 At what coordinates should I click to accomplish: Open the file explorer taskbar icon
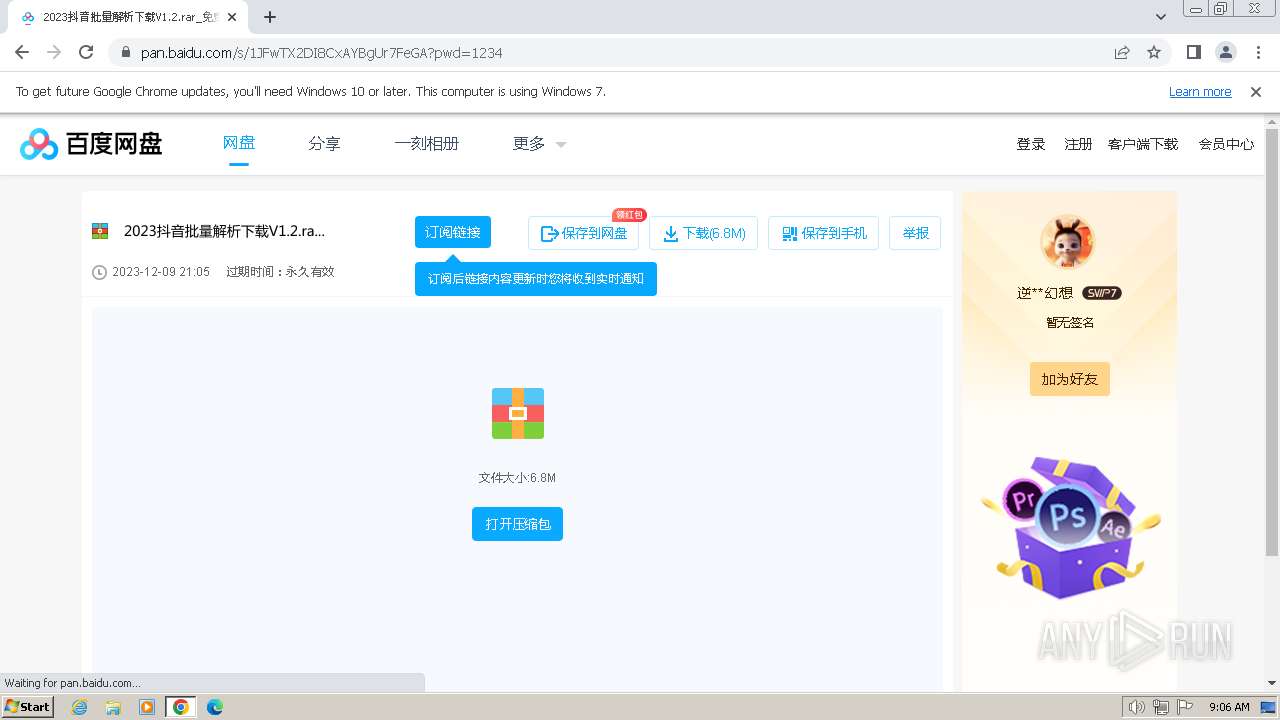pyautogui.click(x=113, y=707)
